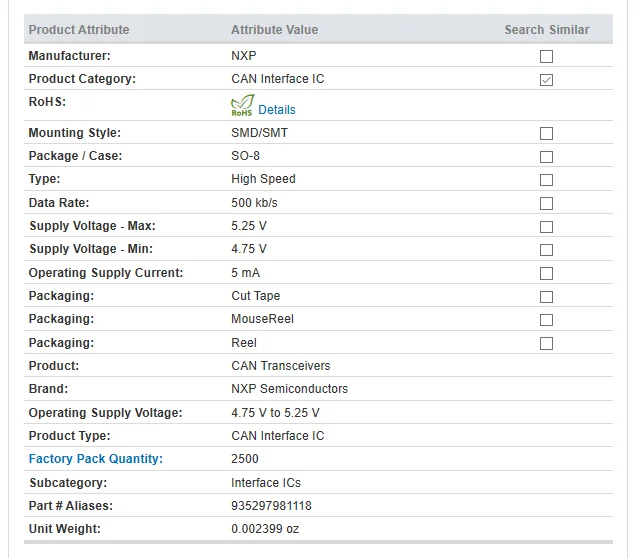Click the Subcategory: label

click(68, 483)
